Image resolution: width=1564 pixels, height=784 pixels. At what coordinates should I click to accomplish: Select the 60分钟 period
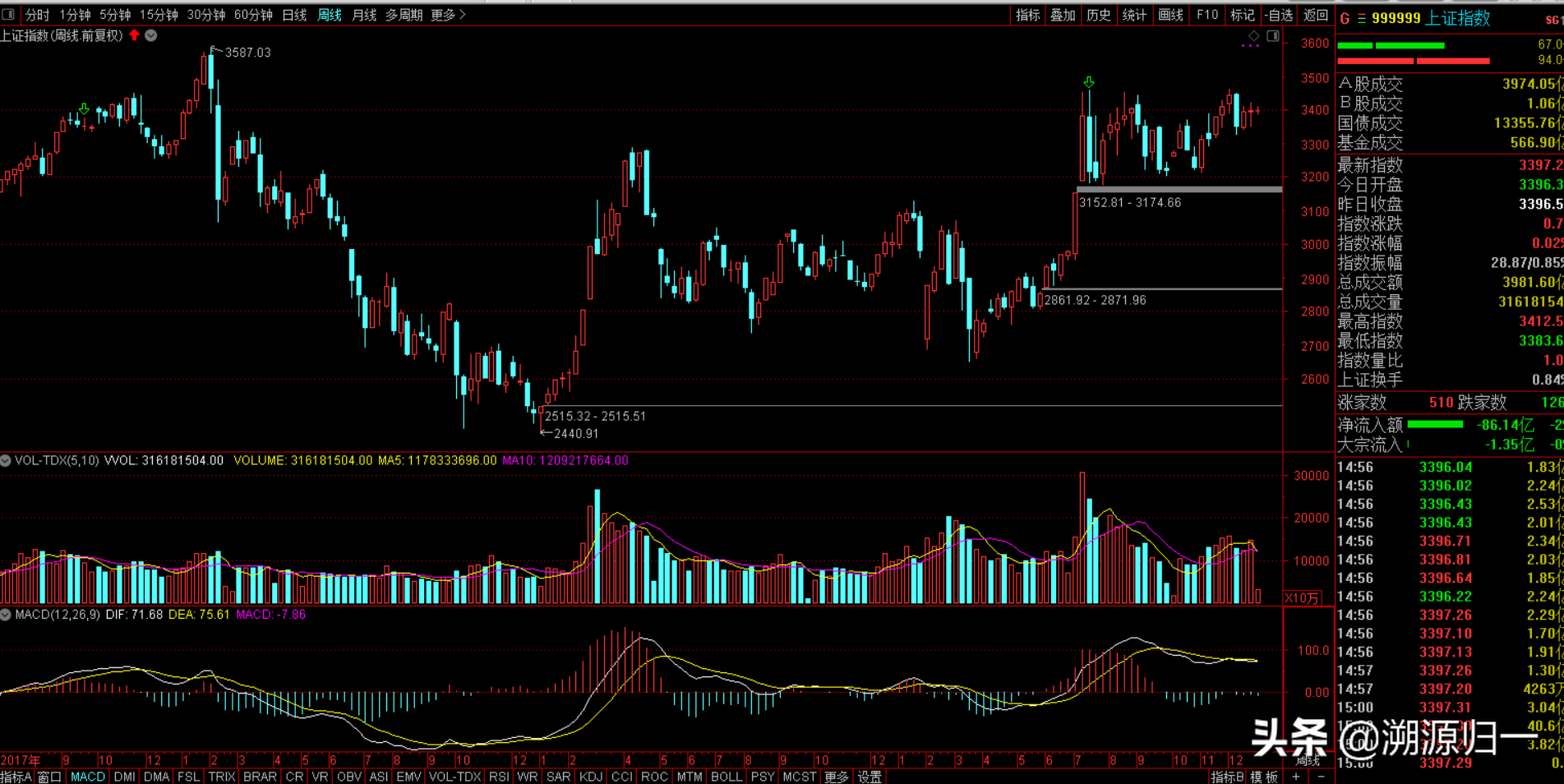(254, 15)
